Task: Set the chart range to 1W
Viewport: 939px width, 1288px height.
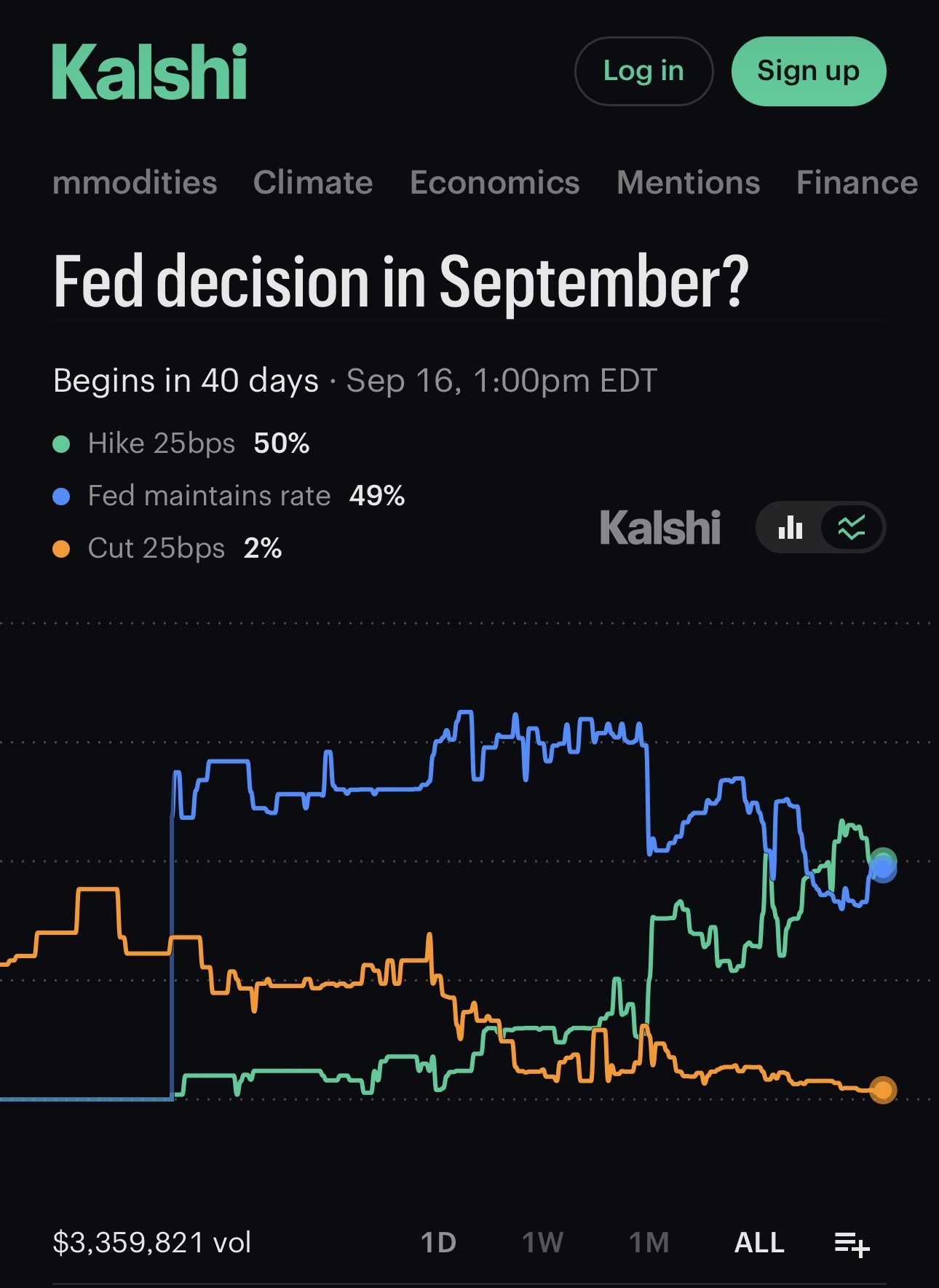Action: (543, 1243)
